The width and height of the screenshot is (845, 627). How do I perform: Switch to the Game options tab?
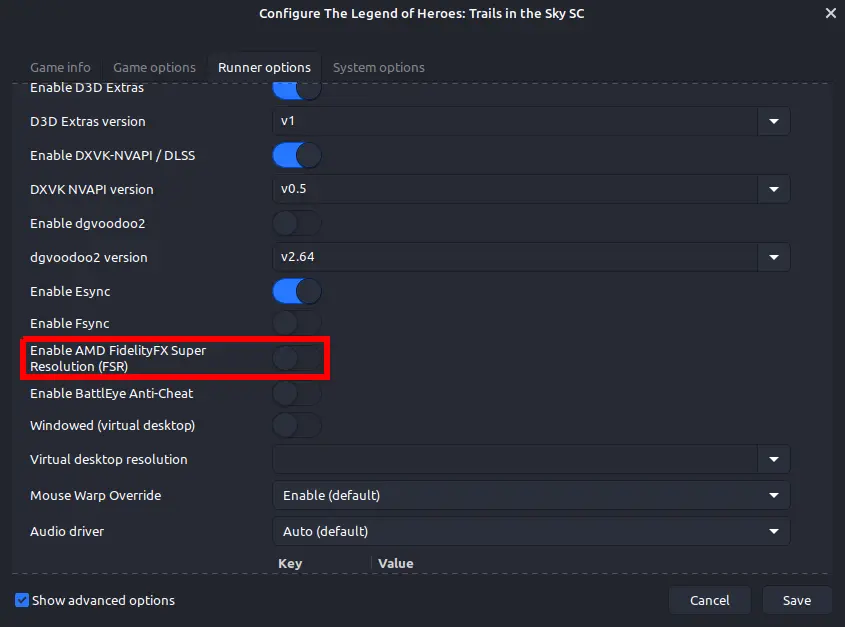[154, 67]
